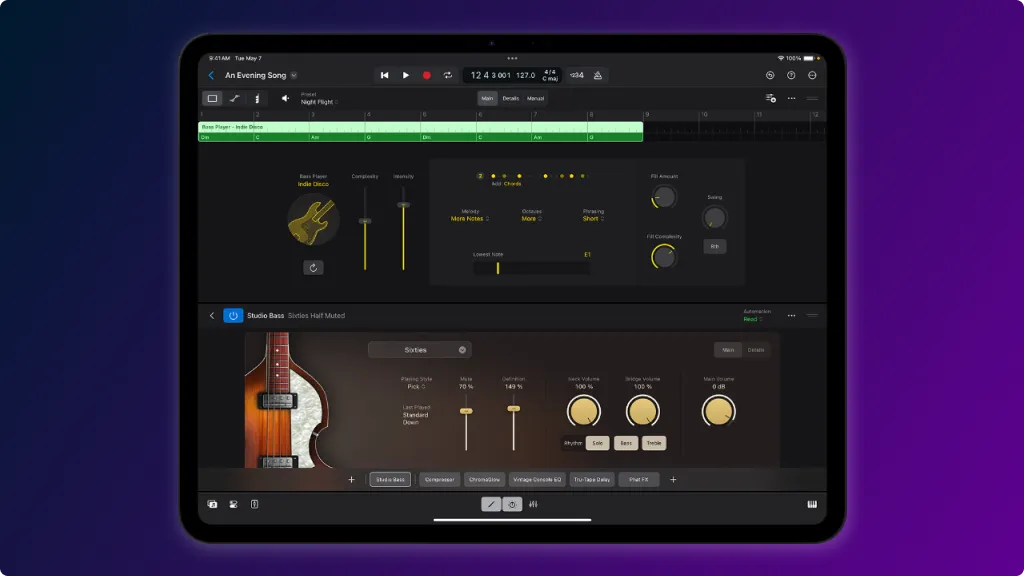
Task: Switch to the Details tab of Bass Player
Action: click(510, 98)
